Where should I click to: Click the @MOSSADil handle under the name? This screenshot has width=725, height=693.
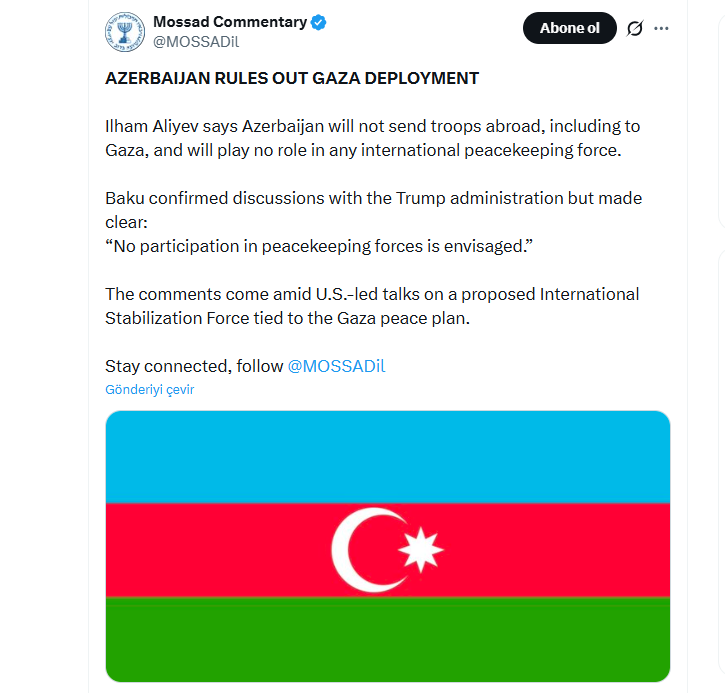[x=196, y=41]
